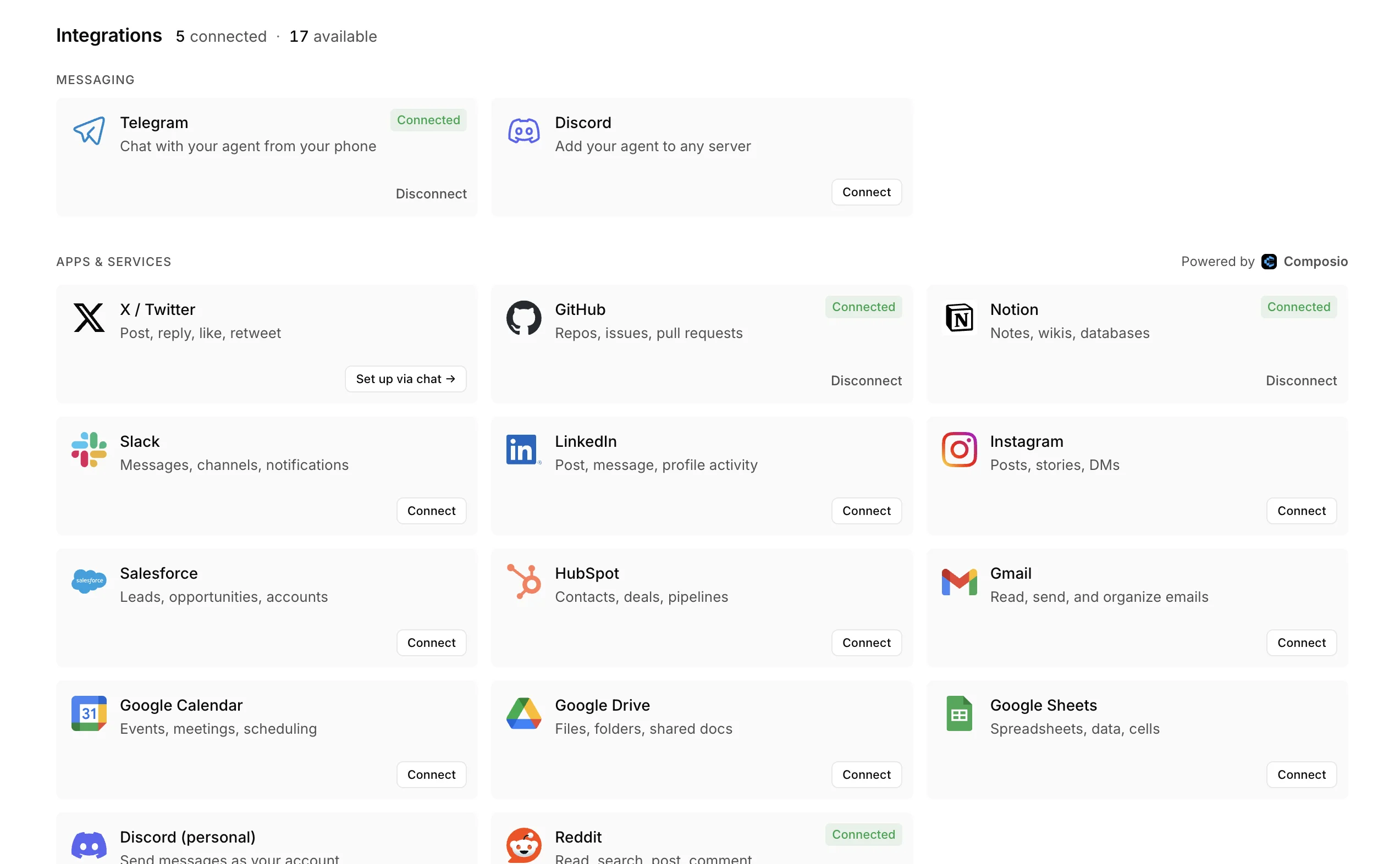Disconnect the Telegram integration

click(431, 193)
